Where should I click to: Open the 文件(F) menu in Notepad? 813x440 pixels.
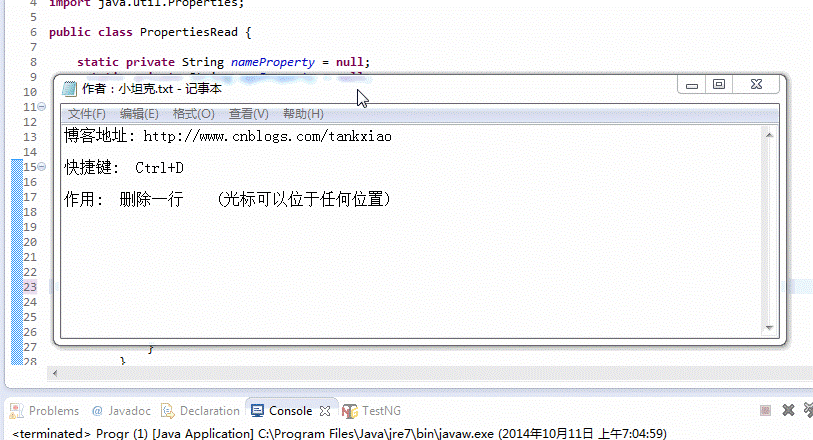pos(87,114)
